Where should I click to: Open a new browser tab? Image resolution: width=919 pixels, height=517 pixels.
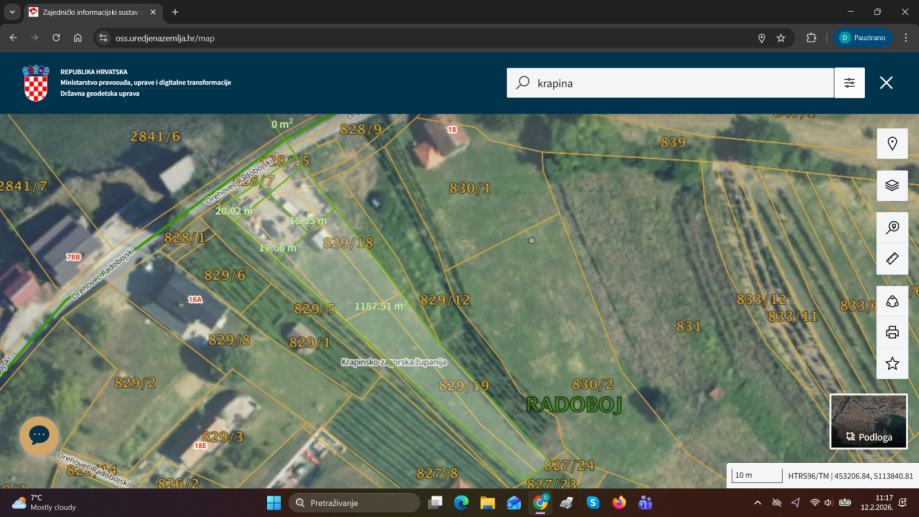click(x=175, y=12)
